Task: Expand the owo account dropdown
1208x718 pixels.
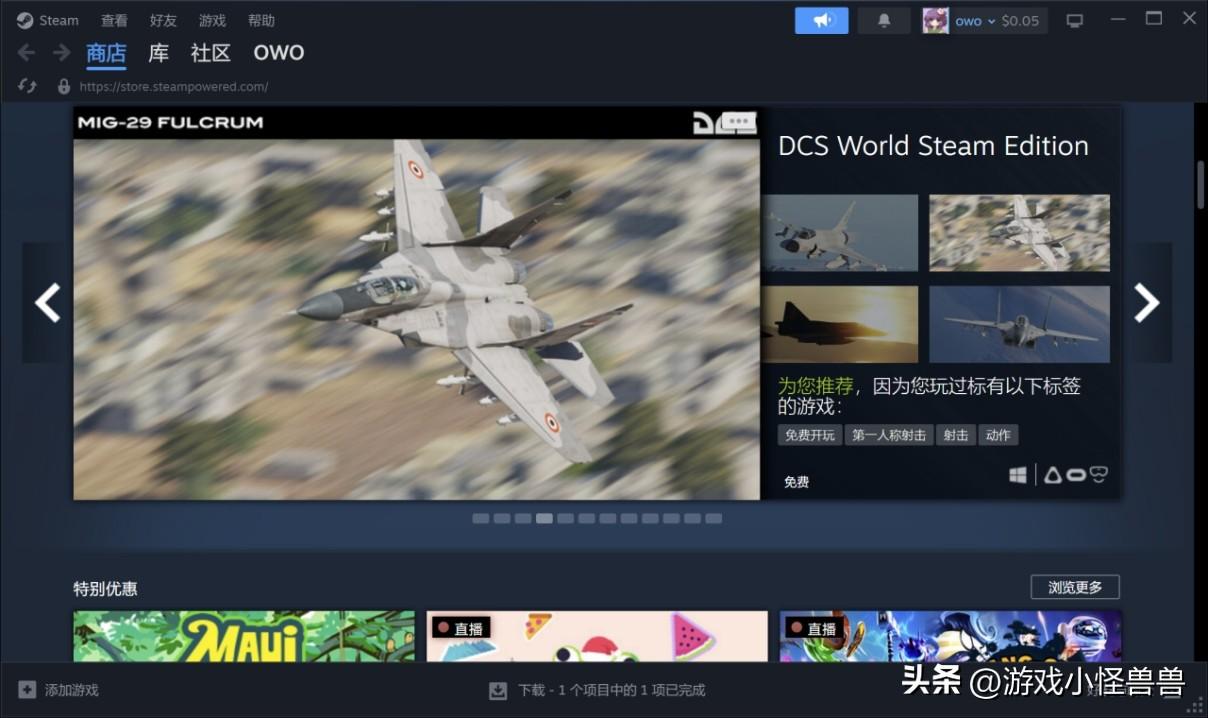Action: (975, 20)
